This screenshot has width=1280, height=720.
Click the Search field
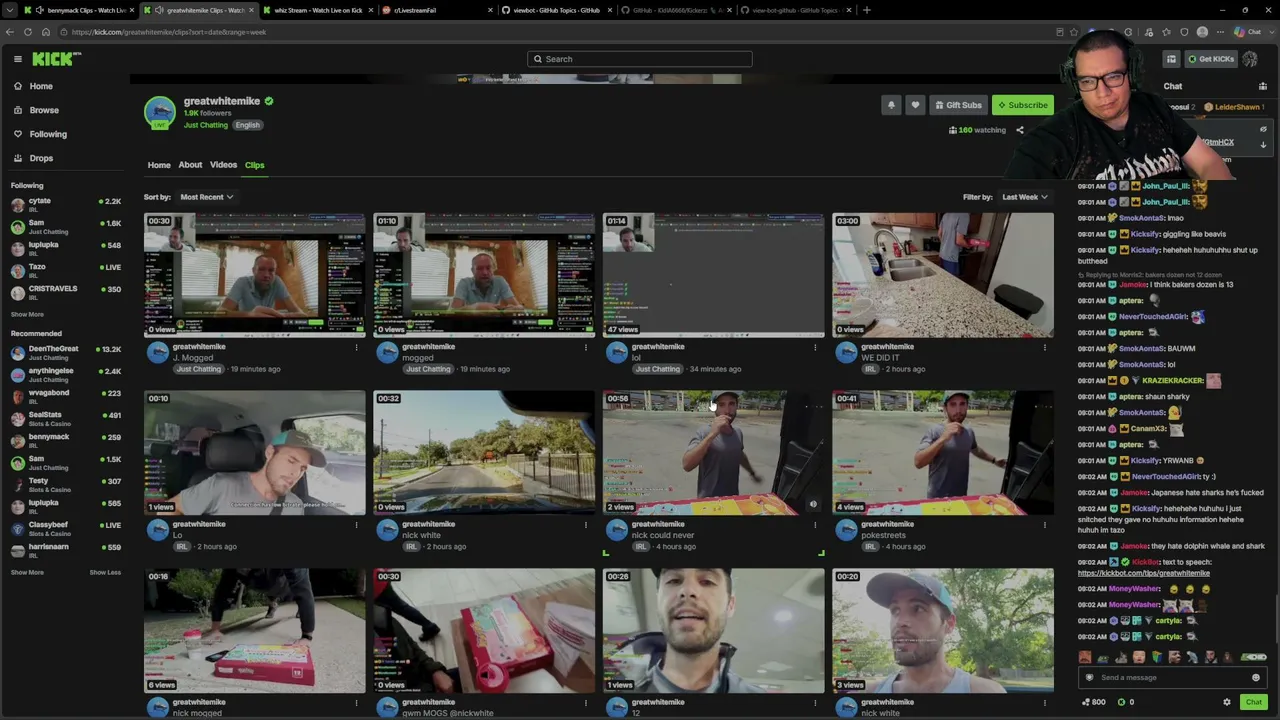click(x=640, y=59)
